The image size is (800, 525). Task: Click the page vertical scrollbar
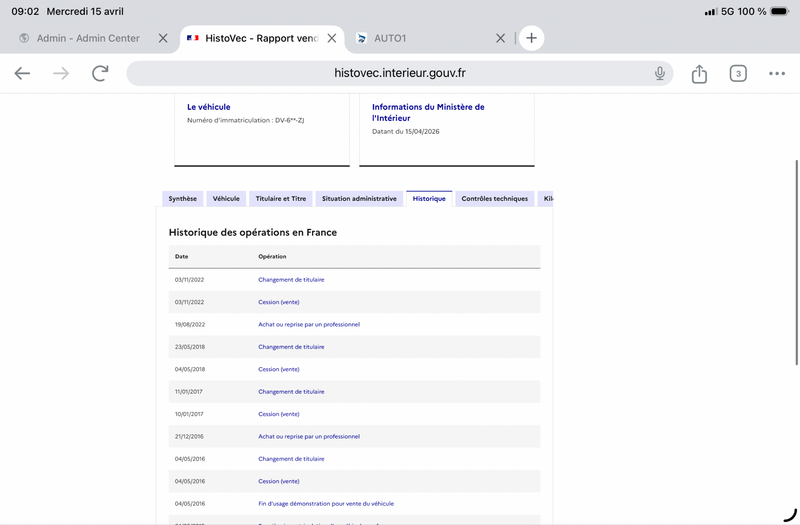[796, 262]
